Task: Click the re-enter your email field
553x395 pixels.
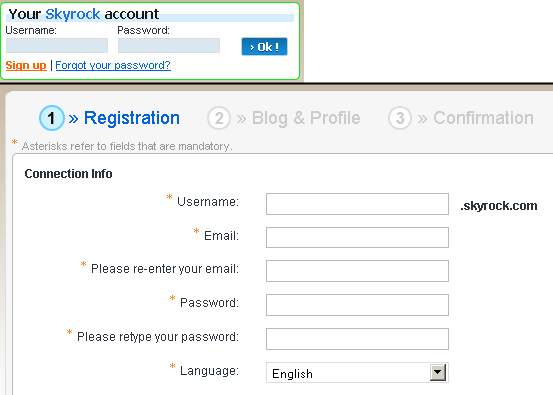Action: (x=357, y=271)
